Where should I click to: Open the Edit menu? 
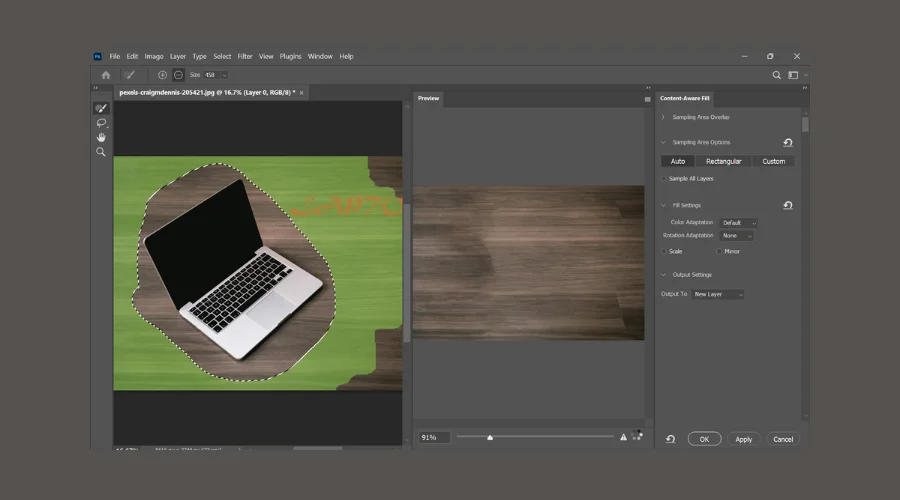click(x=132, y=56)
